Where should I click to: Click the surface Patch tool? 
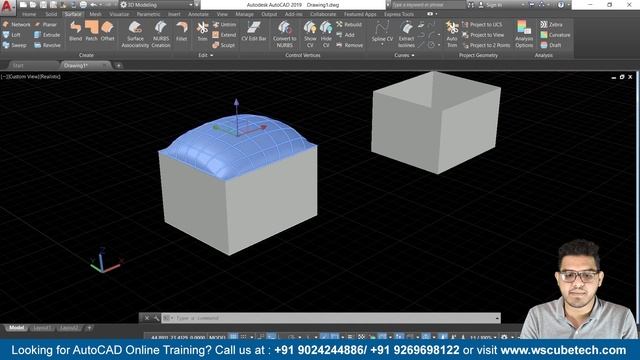91,31
